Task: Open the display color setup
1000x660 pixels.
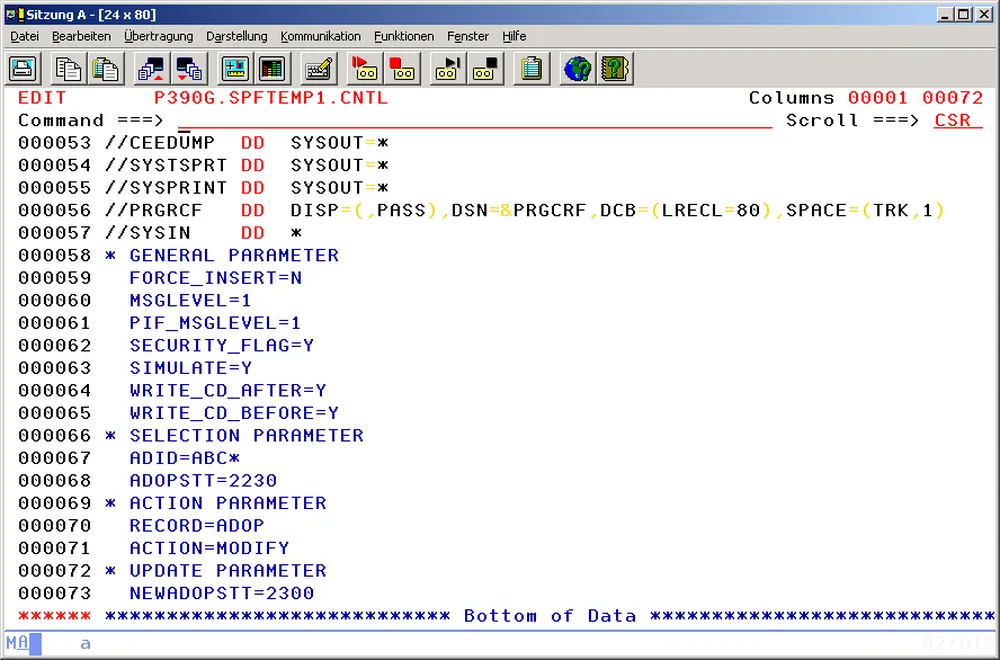Action: coord(234,68)
